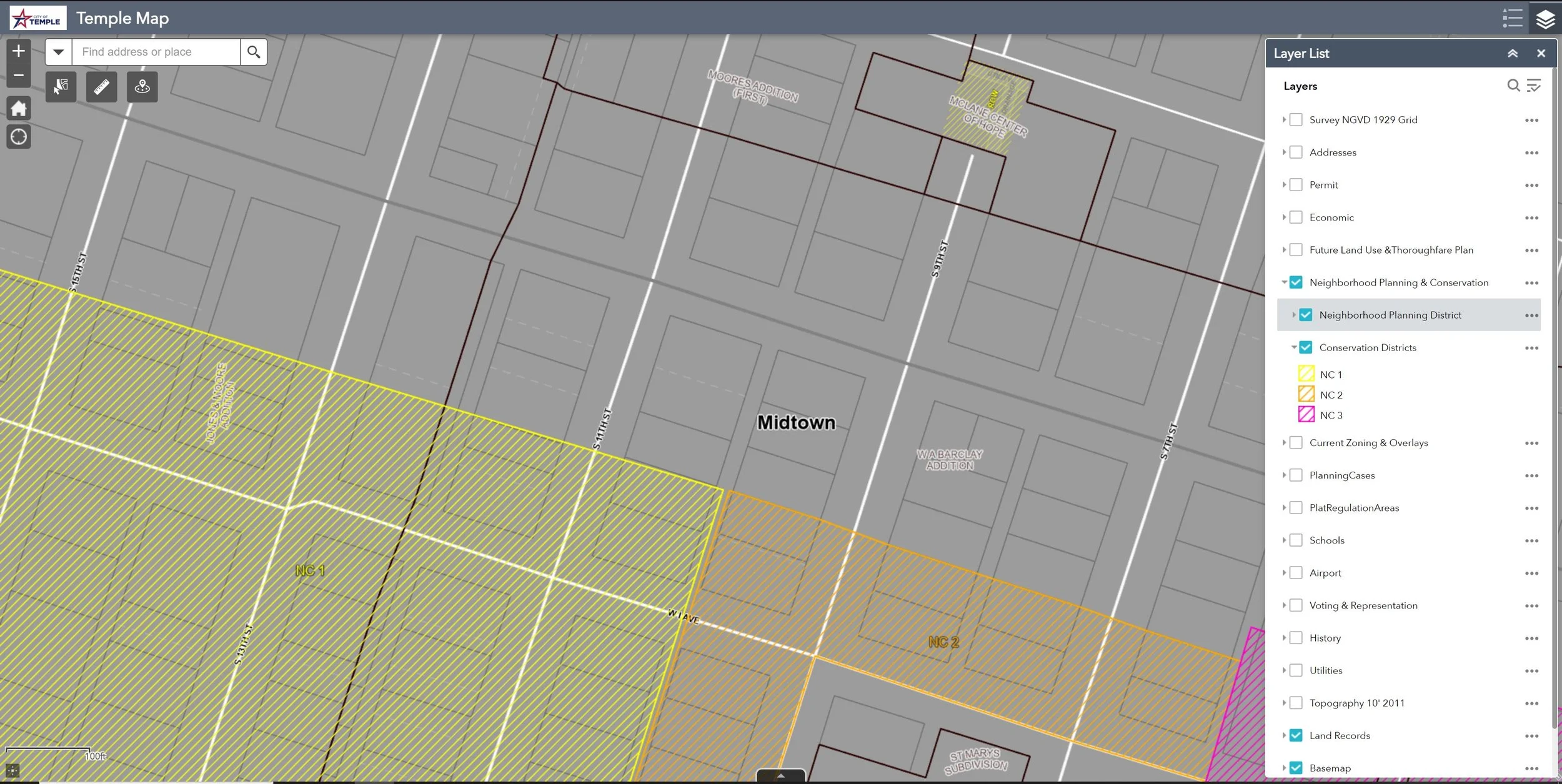The width and height of the screenshot is (1562, 784).
Task: Collapse the Conservation Districts layer
Action: [1295, 347]
